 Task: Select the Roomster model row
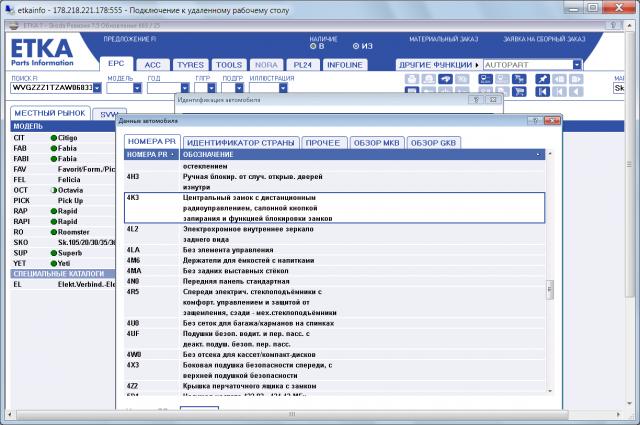tap(63, 232)
